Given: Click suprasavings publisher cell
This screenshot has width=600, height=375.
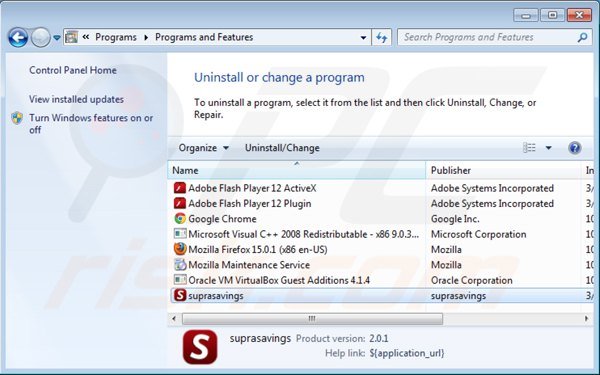Looking at the screenshot, I should [458, 296].
